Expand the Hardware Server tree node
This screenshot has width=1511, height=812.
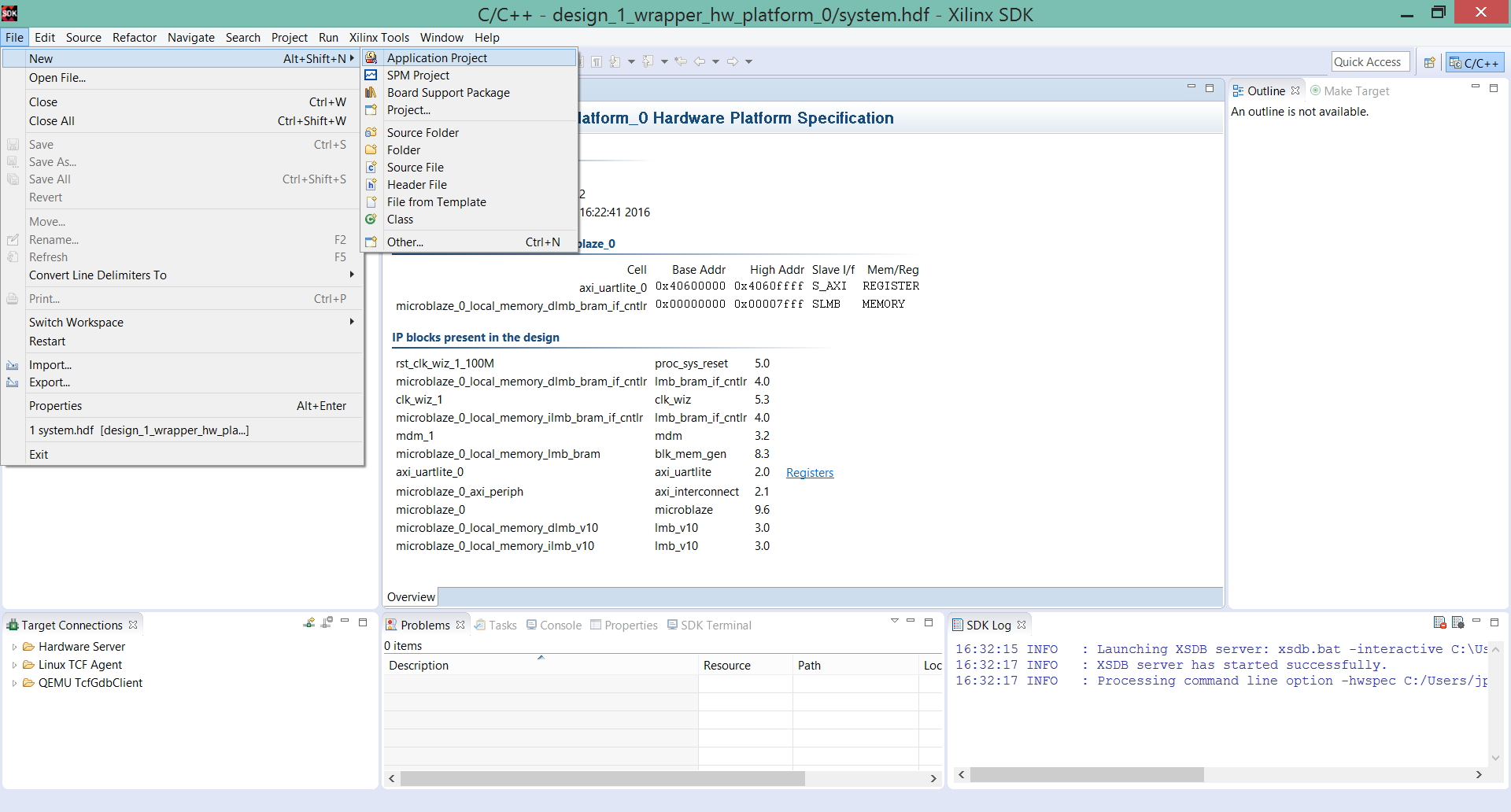(x=14, y=647)
